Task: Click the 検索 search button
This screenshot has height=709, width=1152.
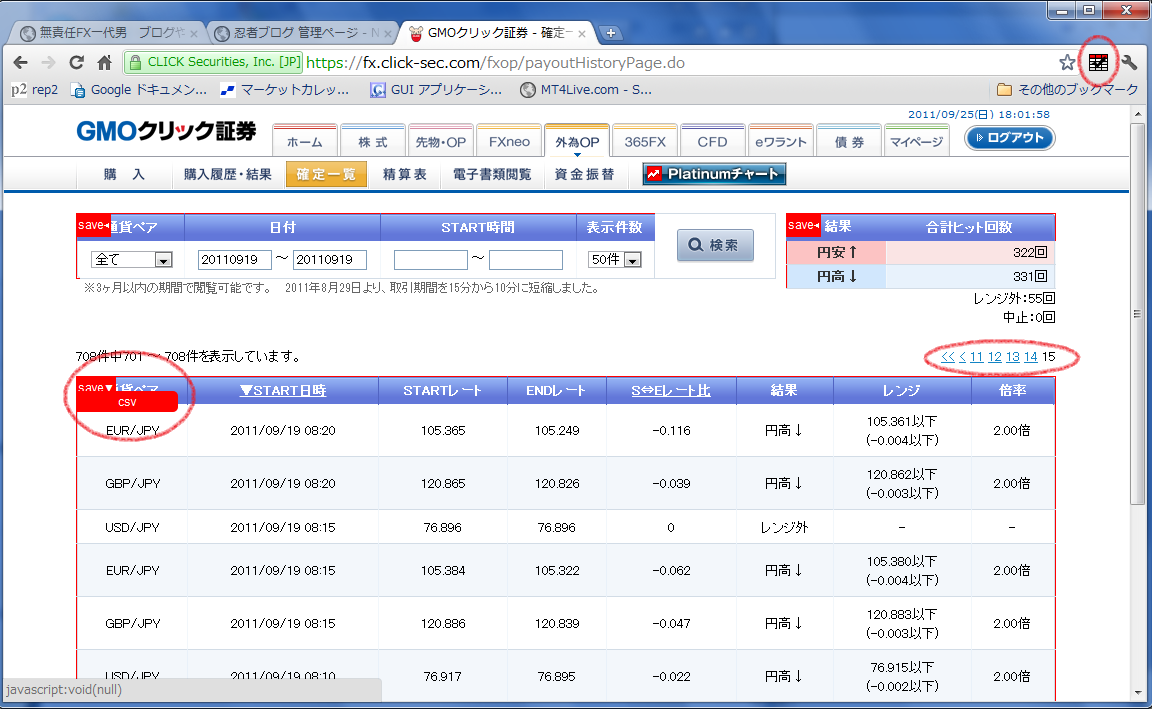Action: (x=715, y=245)
